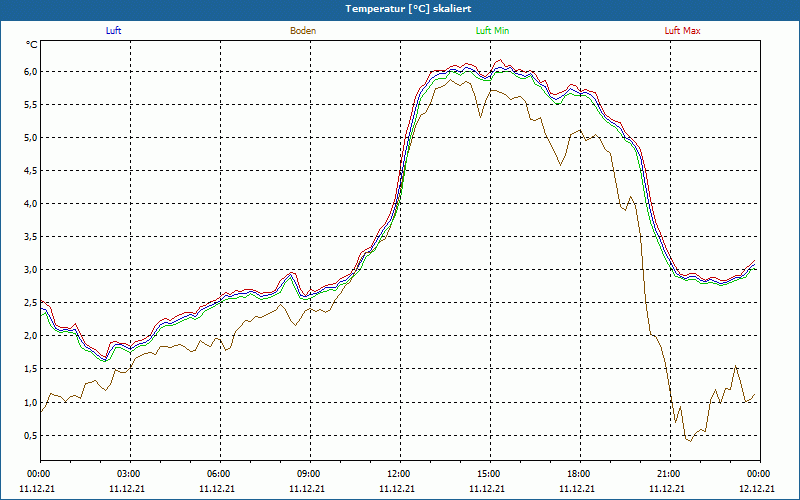Click the 3,5 y-axis value
This screenshot has height=500, width=800.
[32, 237]
